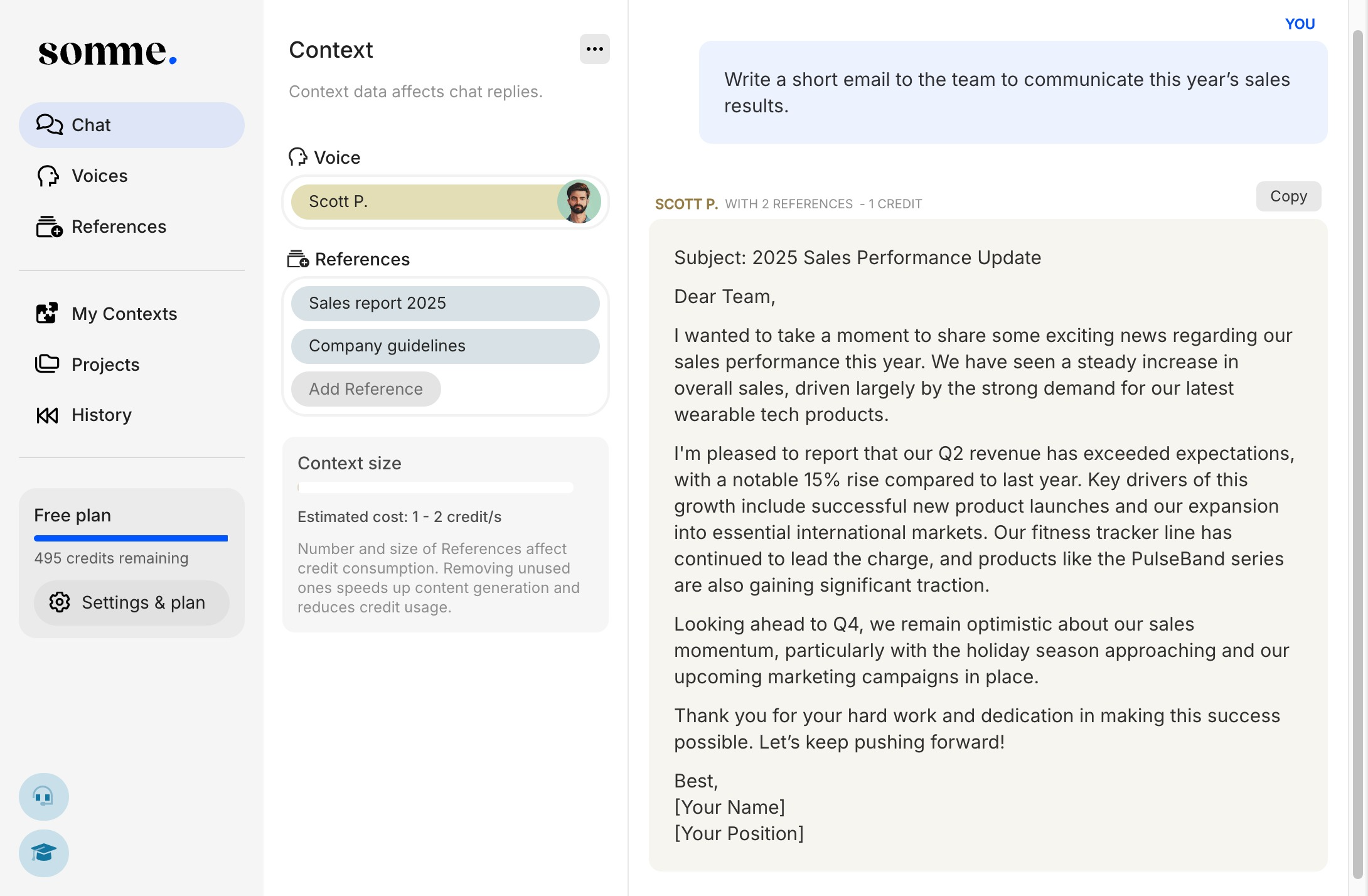This screenshot has height=896, width=1368.
Task: Click the Voice head icon in Context
Action: point(298,157)
